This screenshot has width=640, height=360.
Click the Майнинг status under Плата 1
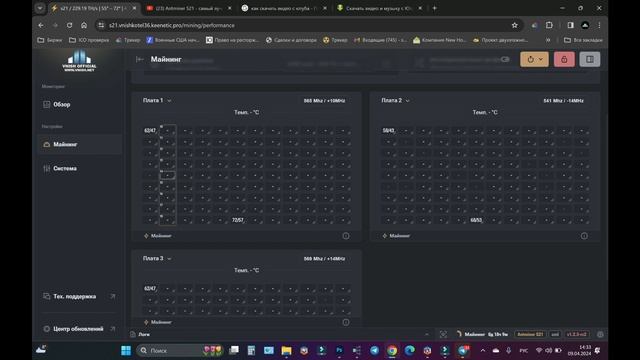158,236
